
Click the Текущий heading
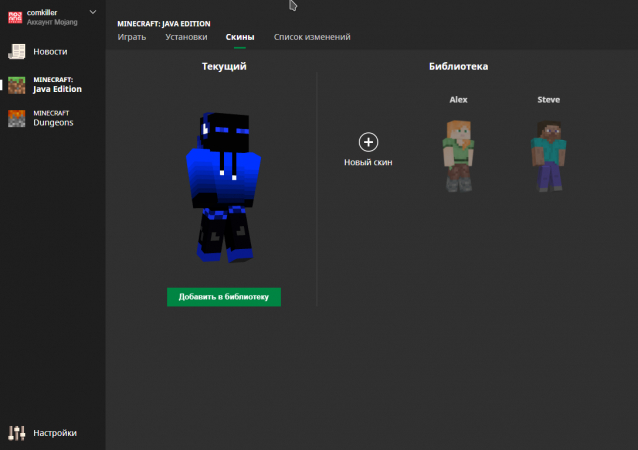click(224, 66)
